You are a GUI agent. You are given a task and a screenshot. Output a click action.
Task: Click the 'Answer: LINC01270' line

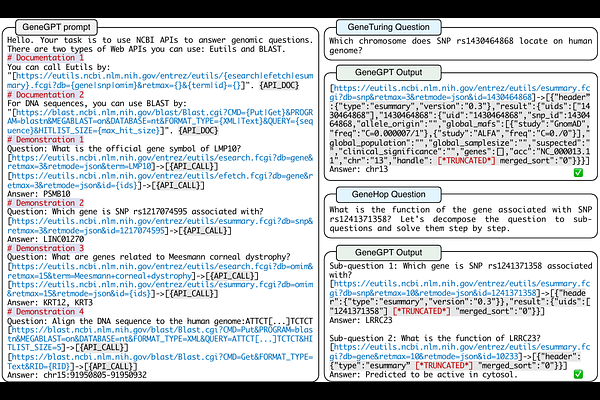46,239
